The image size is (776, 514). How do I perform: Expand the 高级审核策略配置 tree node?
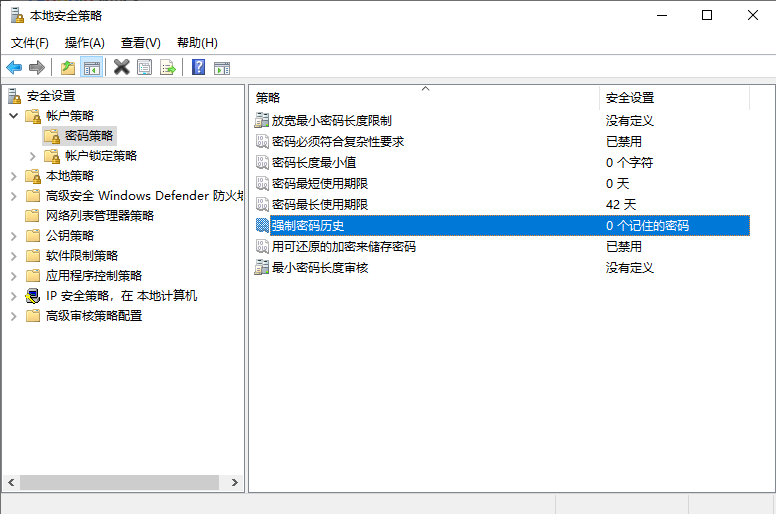coord(14,316)
